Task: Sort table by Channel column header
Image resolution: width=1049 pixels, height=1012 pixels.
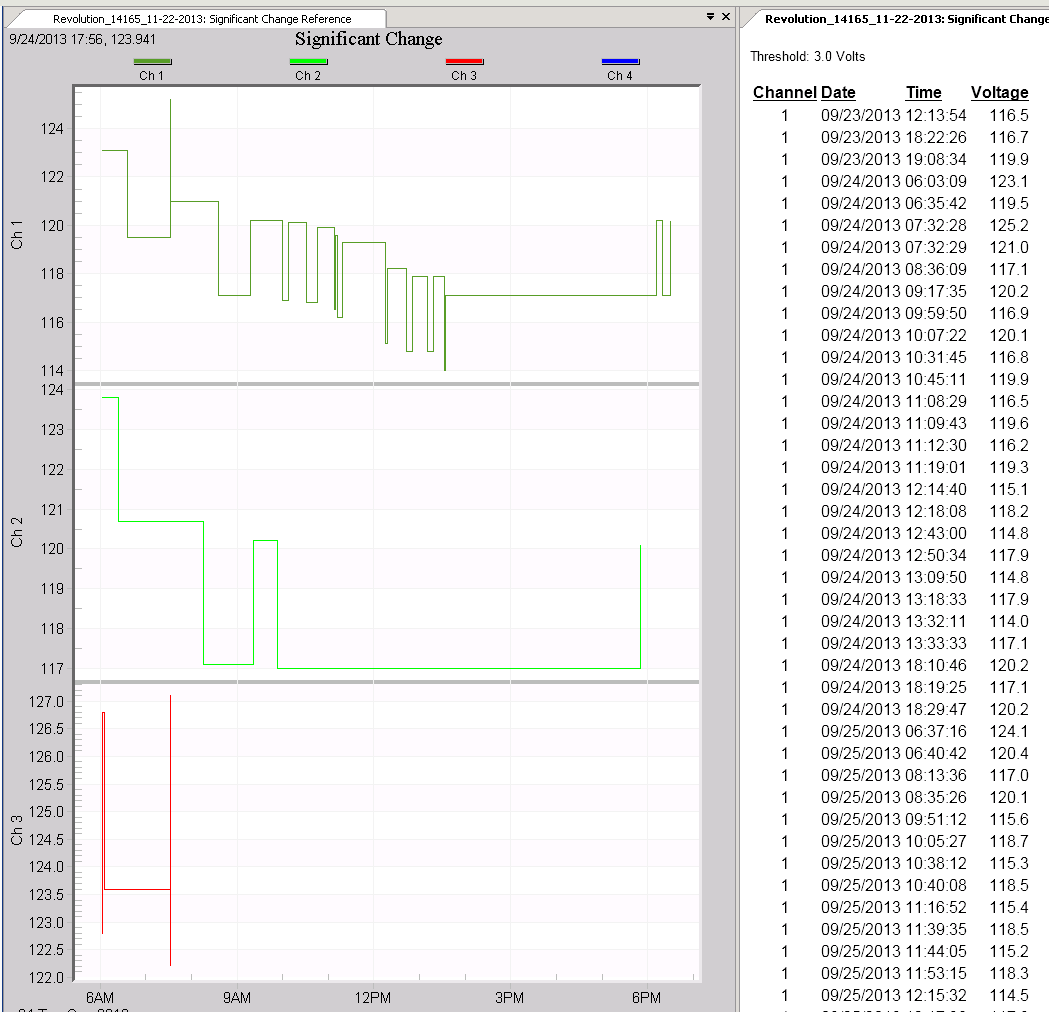Action: [784, 93]
